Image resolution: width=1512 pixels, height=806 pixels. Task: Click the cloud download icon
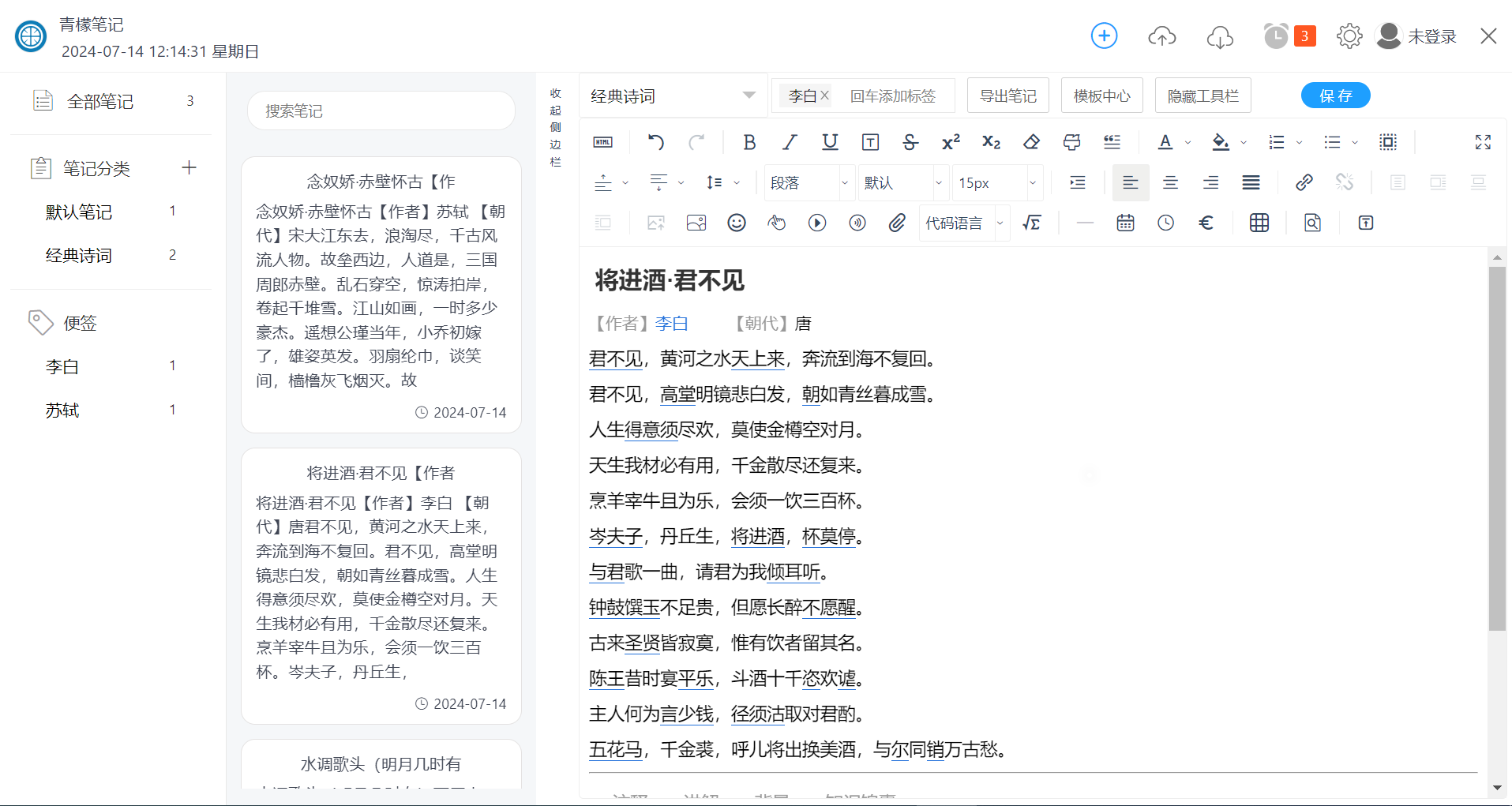click(x=1220, y=36)
